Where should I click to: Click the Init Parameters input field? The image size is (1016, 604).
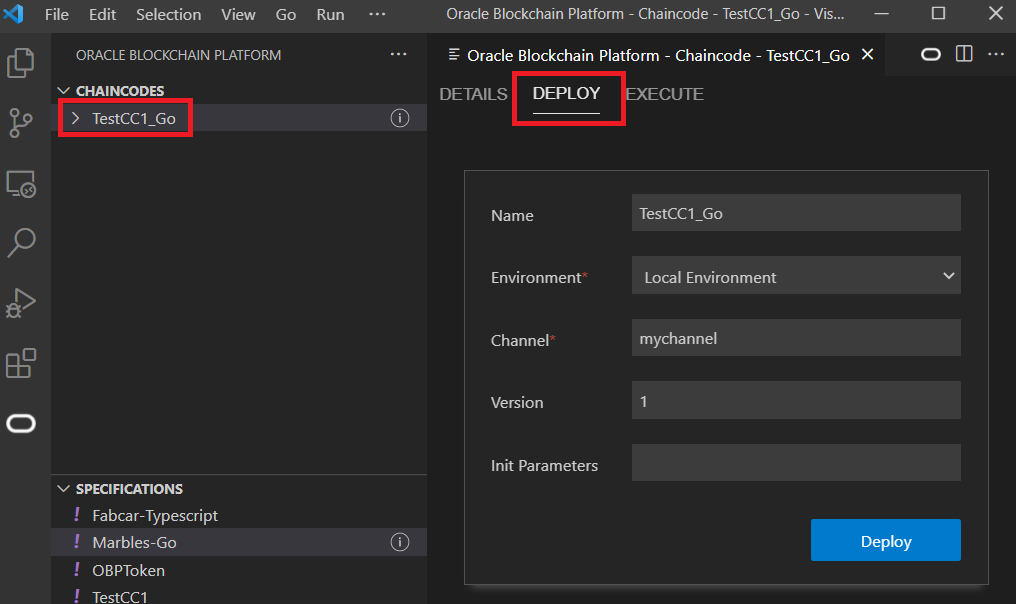click(x=795, y=462)
